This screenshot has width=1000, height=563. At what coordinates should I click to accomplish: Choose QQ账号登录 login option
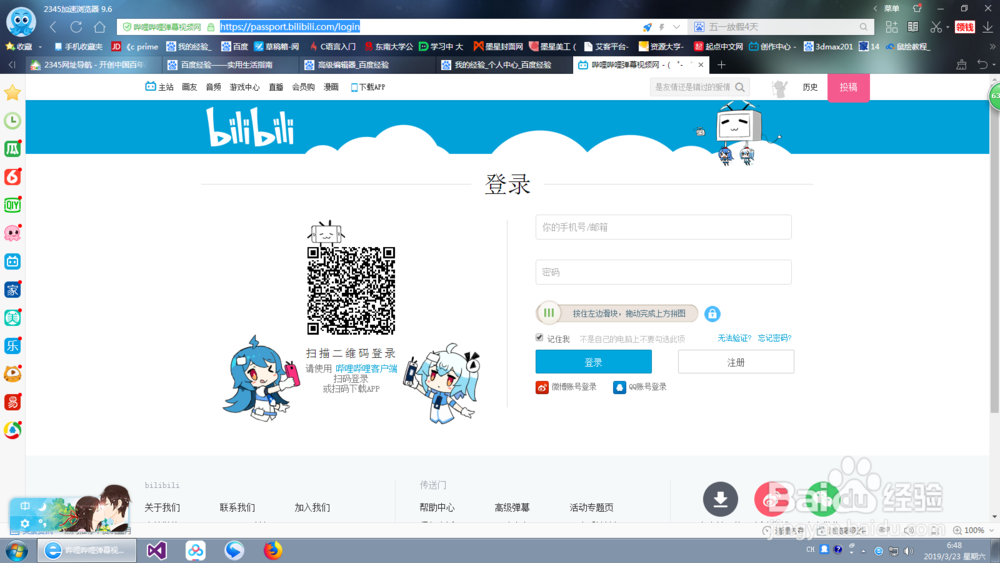(x=640, y=387)
